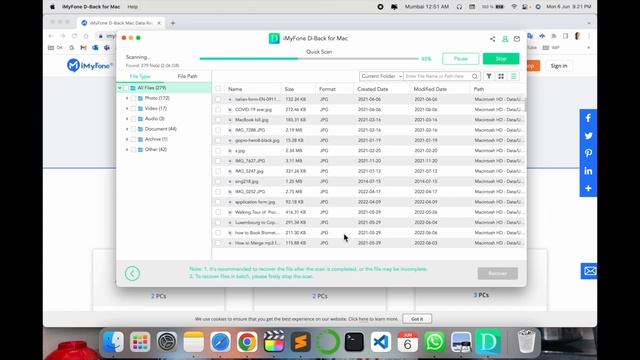Open Finder from the Dock
Viewport: 640px width, 360px height.
point(113,341)
